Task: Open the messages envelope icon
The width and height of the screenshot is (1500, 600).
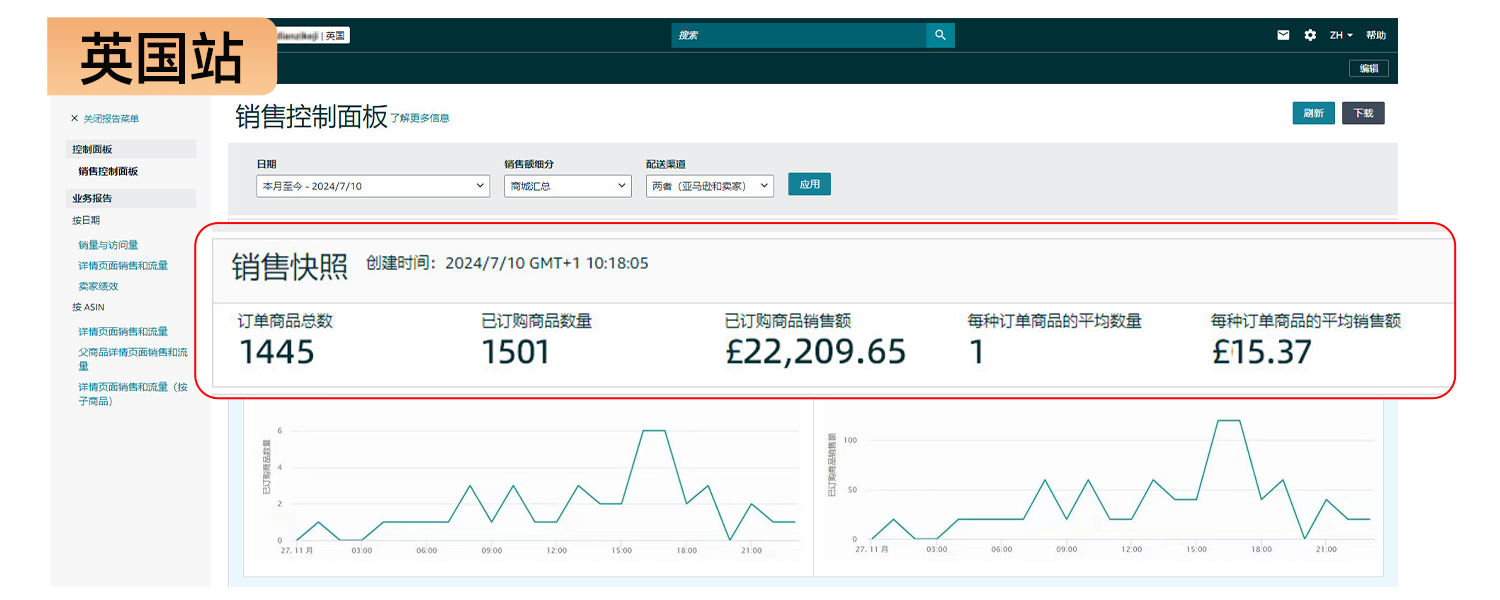Action: (1283, 34)
